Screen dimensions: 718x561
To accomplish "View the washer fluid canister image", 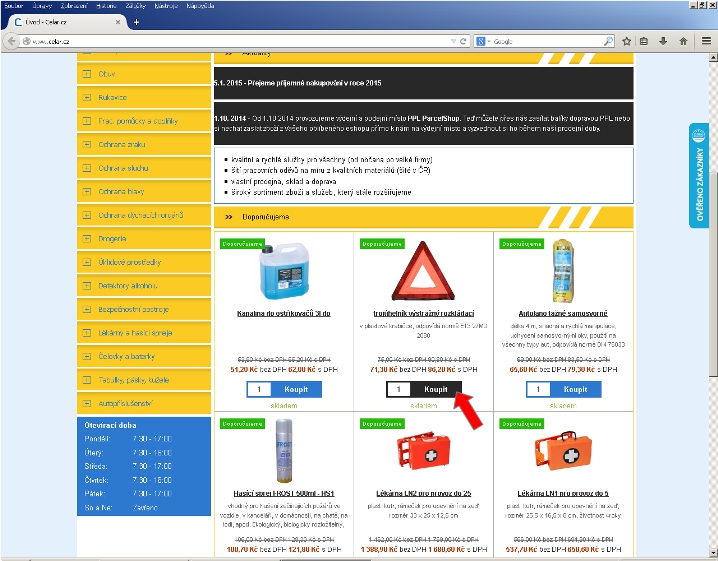I will coord(284,271).
